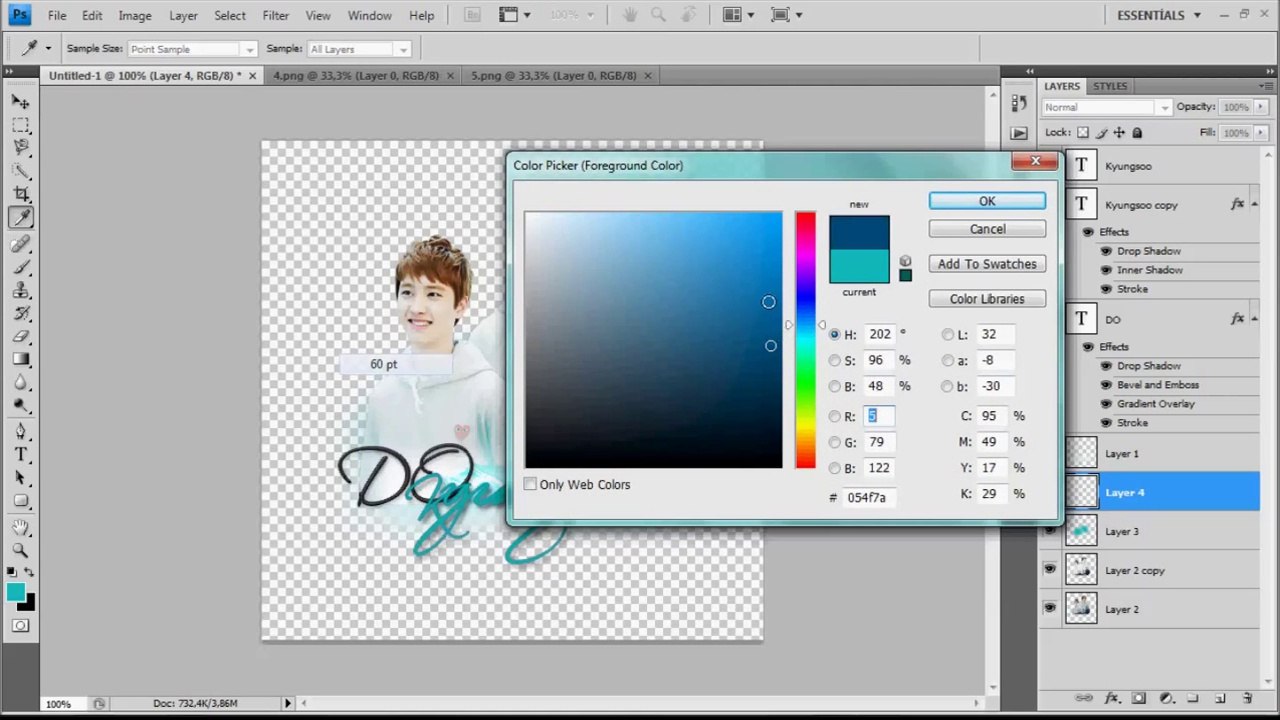The image size is (1280, 720).
Task: Open Sample All Layers dropdown
Action: [x=359, y=49]
